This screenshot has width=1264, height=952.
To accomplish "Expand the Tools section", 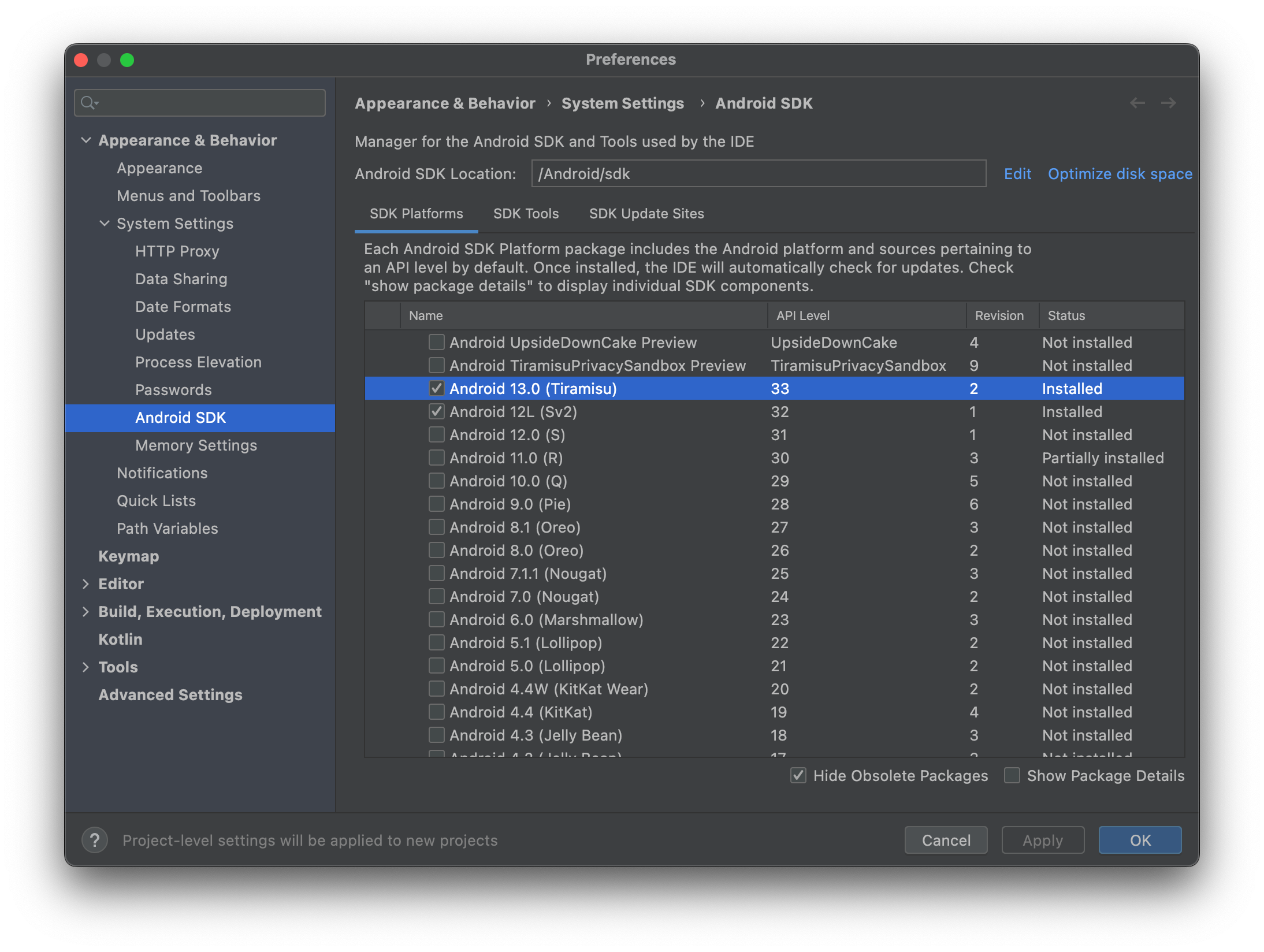I will tap(87, 667).
